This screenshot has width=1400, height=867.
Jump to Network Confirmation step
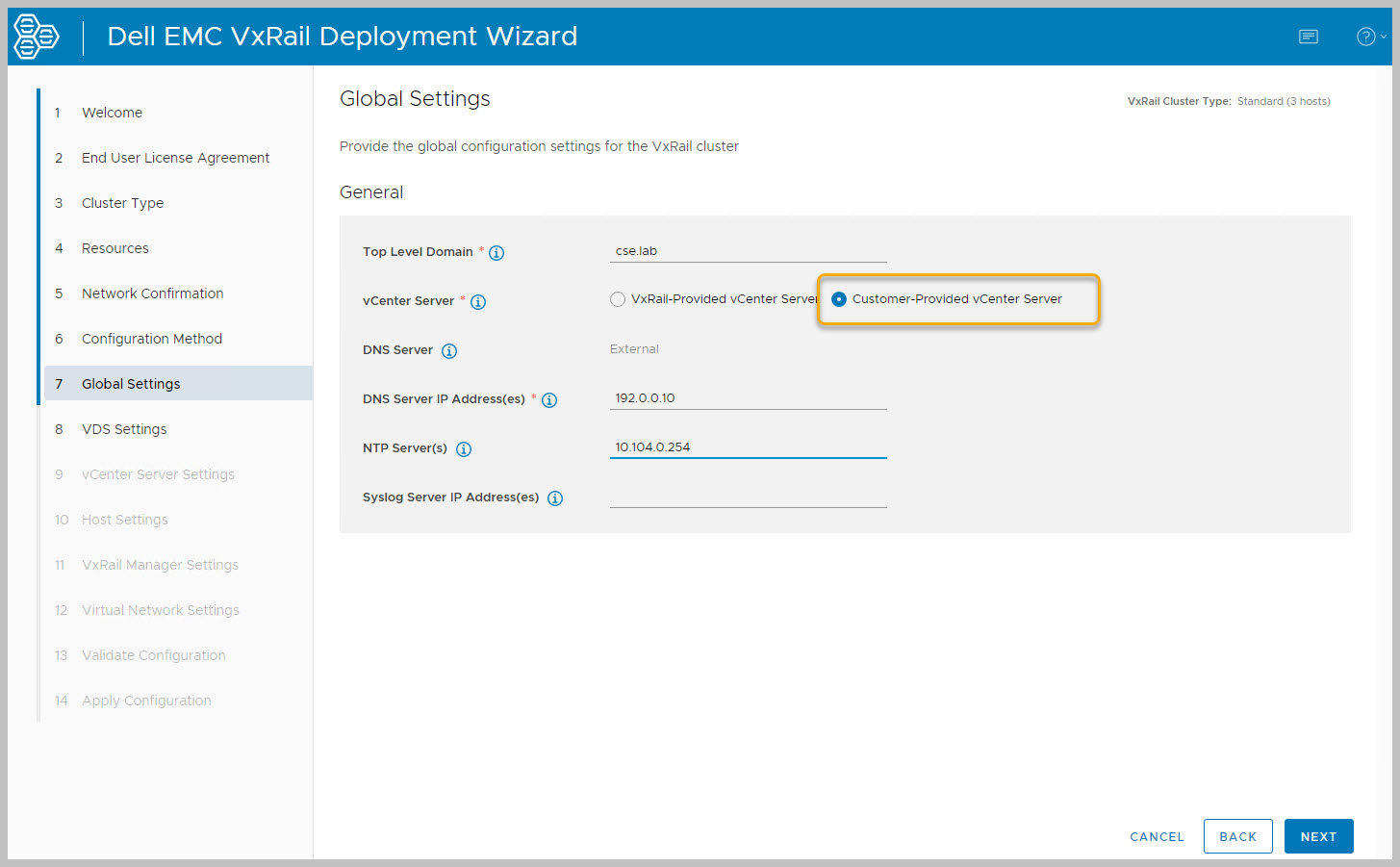click(x=152, y=293)
